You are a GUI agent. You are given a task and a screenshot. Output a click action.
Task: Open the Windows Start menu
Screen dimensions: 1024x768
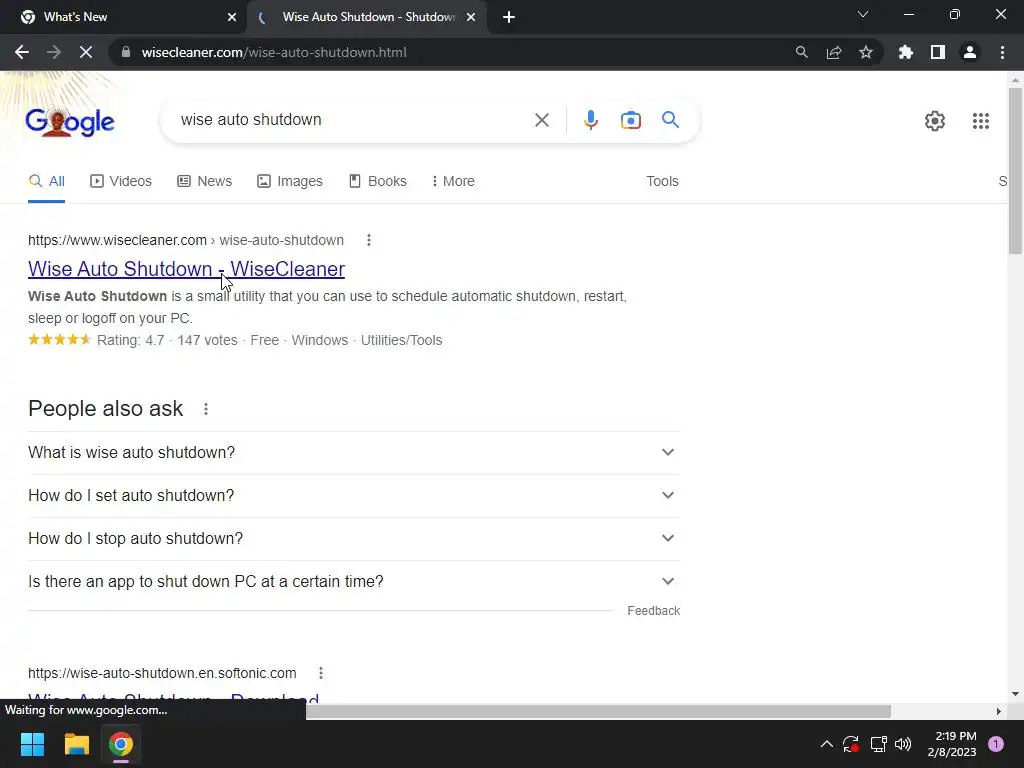32,744
